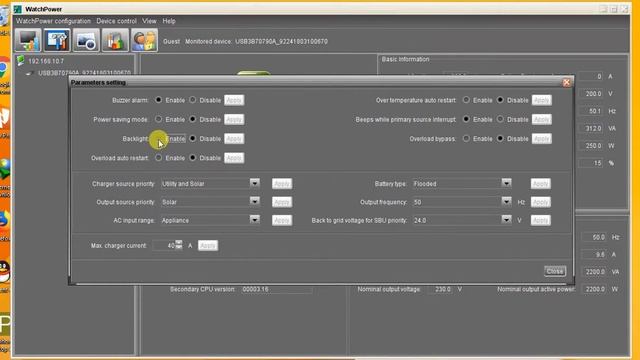The width and height of the screenshot is (640, 360).
Task: Disable Overload auto restart
Action: pyautogui.click(x=193, y=158)
